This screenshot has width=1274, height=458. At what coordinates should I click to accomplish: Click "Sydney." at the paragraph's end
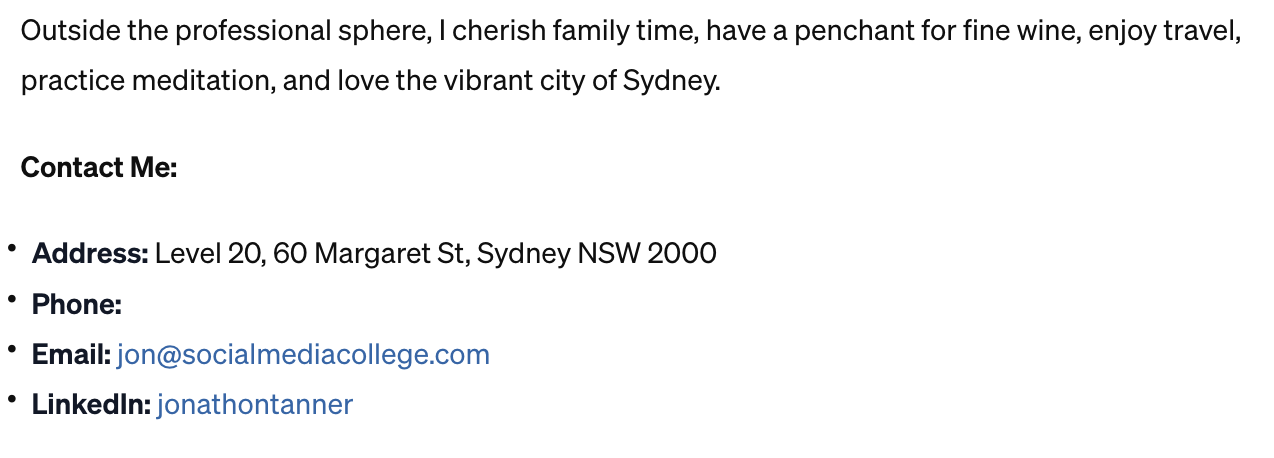pos(671,80)
